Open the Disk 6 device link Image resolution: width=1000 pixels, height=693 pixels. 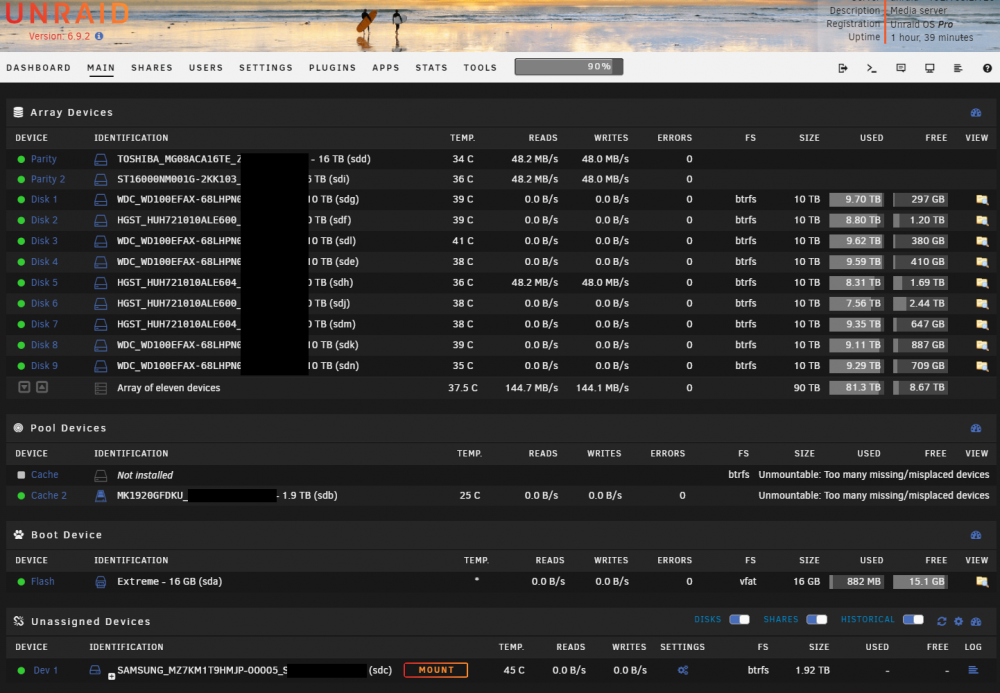coord(44,303)
